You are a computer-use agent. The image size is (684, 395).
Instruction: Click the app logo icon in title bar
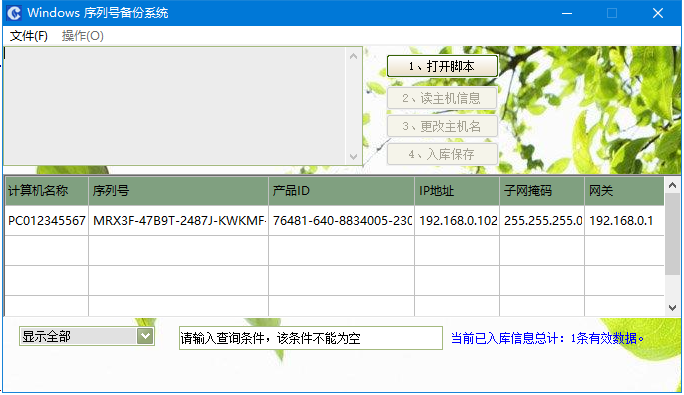click(x=14, y=13)
